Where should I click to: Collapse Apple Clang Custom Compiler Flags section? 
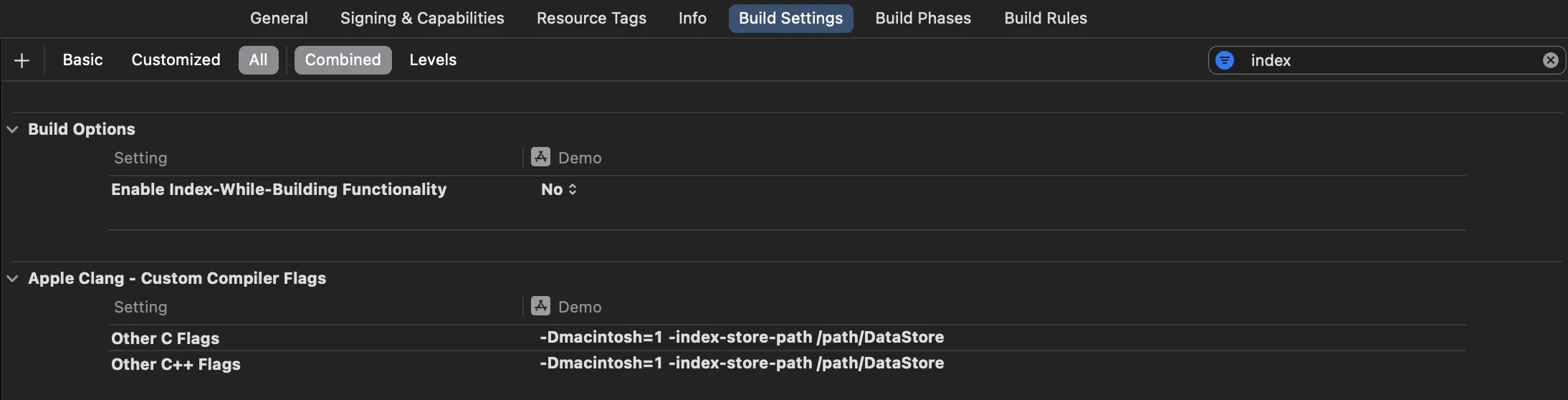(x=12, y=278)
